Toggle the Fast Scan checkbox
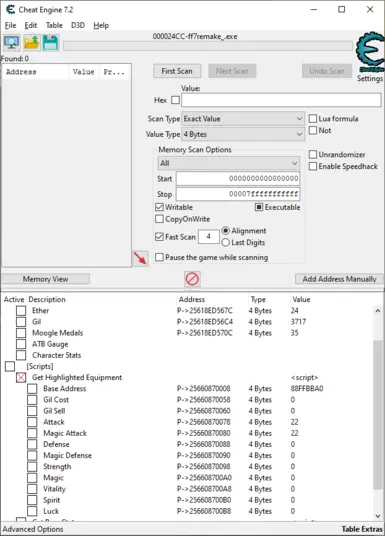This screenshot has width=385, height=536. click(159, 237)
